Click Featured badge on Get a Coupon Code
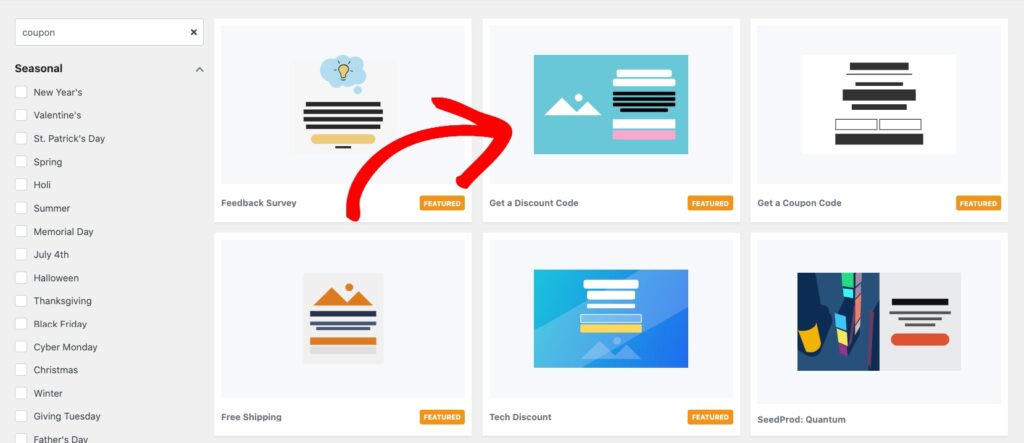 978,203
